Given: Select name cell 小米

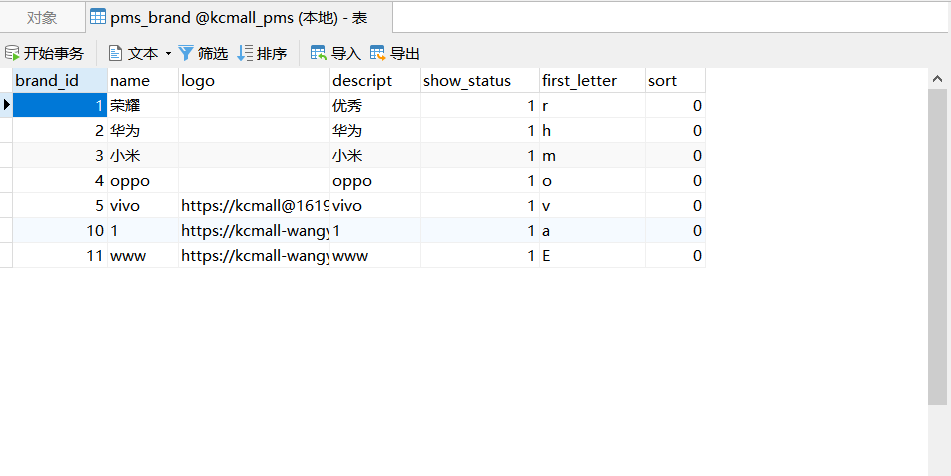Looking at the screenshot, I should [x=143, y=155].
